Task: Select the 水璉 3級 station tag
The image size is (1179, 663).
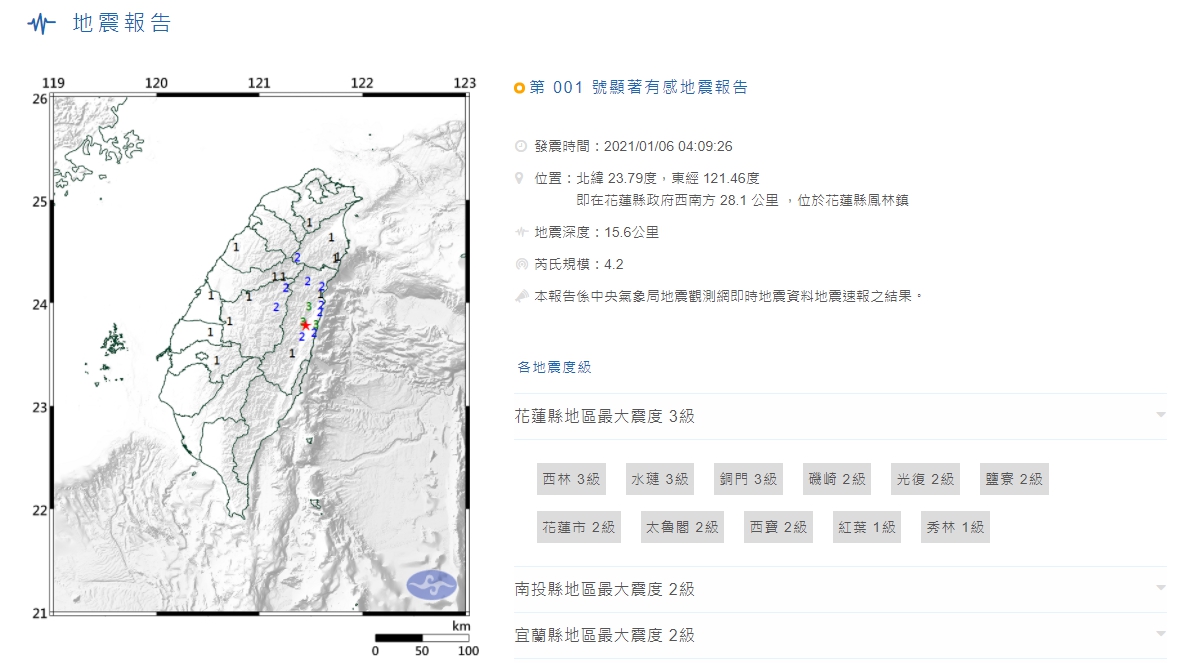Action: (x=660, y=479)
